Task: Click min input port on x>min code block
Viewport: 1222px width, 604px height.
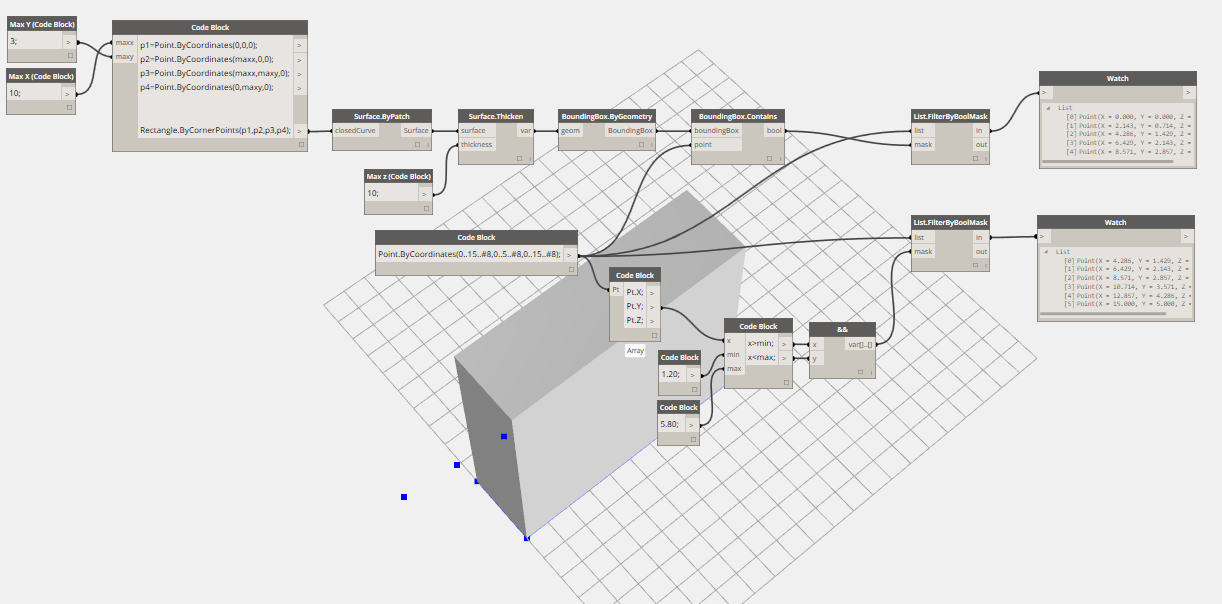Action: 735,354
